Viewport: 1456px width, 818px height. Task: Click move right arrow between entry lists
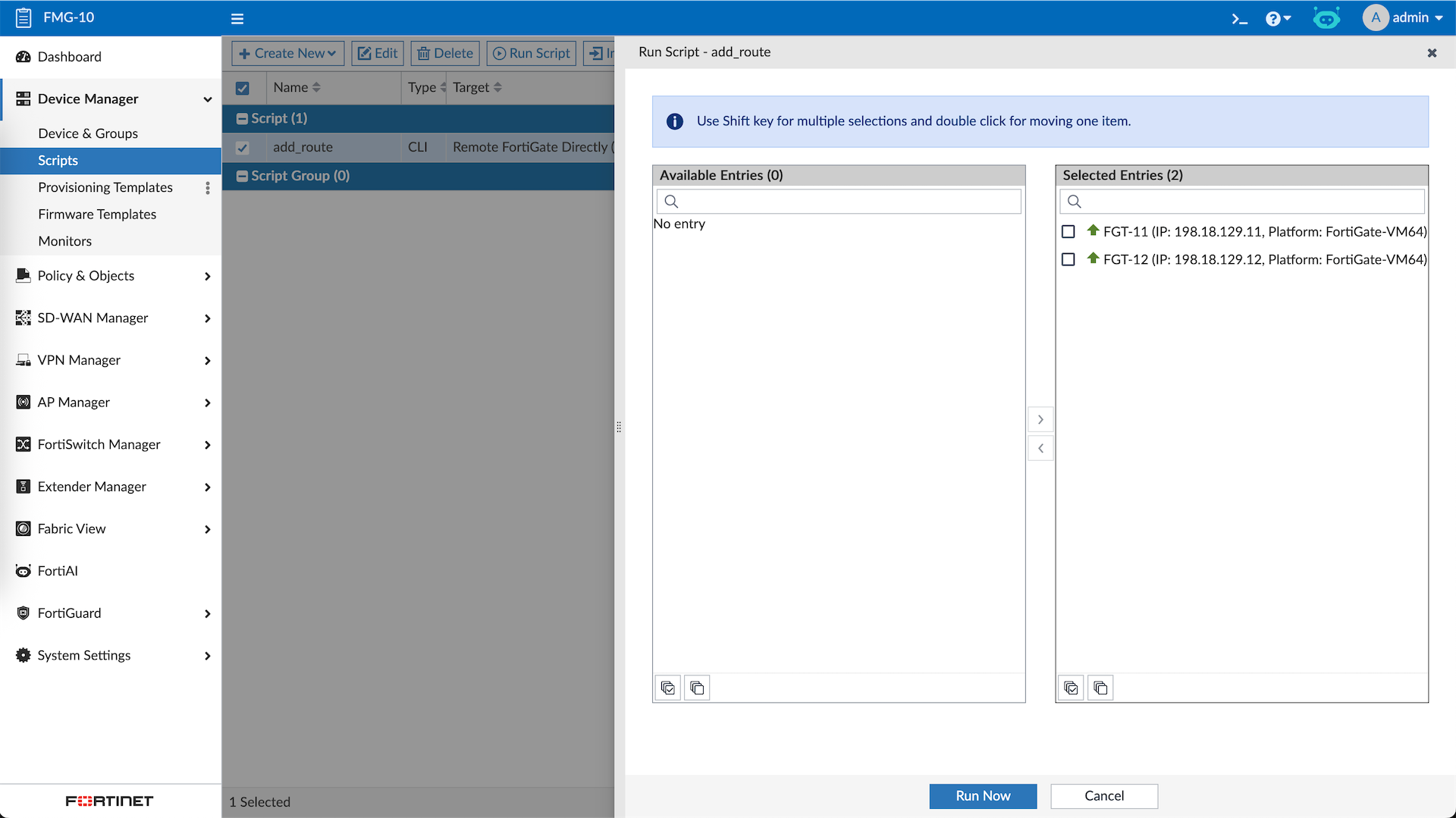click(1040, 419)
